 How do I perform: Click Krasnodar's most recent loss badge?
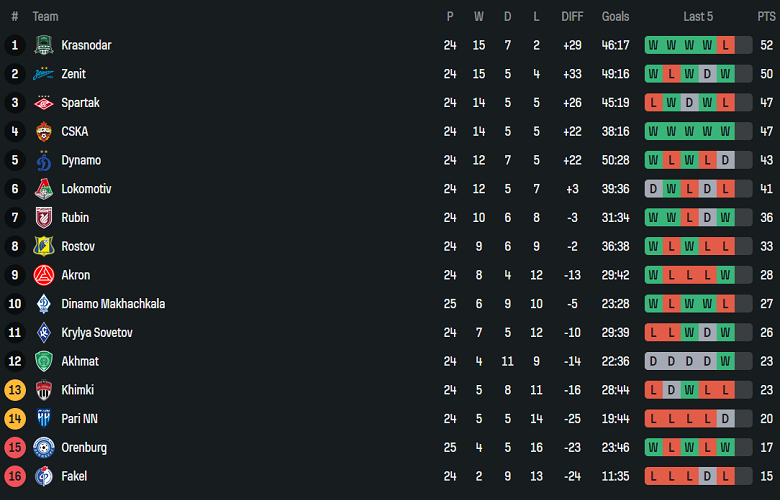click(x=725, y=45)
